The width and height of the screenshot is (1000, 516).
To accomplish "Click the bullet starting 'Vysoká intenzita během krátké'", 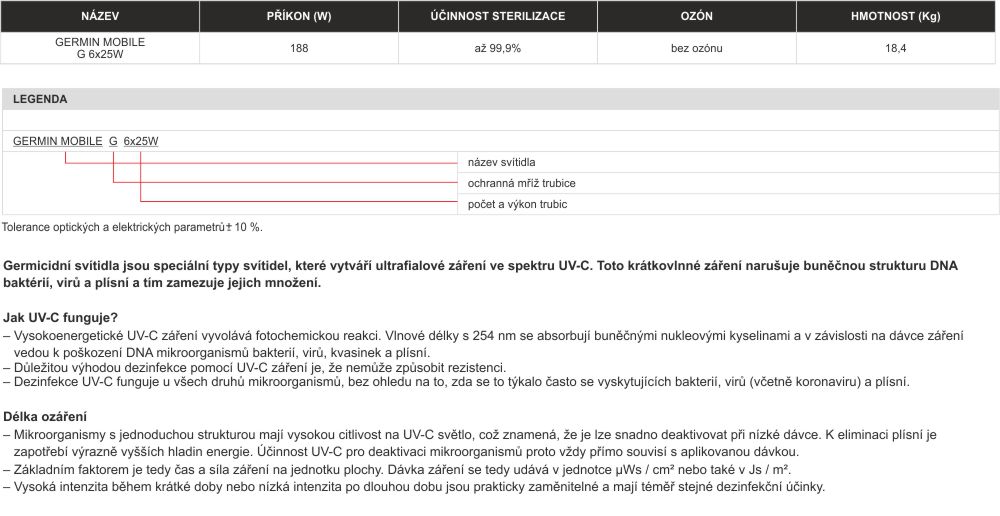I will pyautogui.click(x=414, y=487).
